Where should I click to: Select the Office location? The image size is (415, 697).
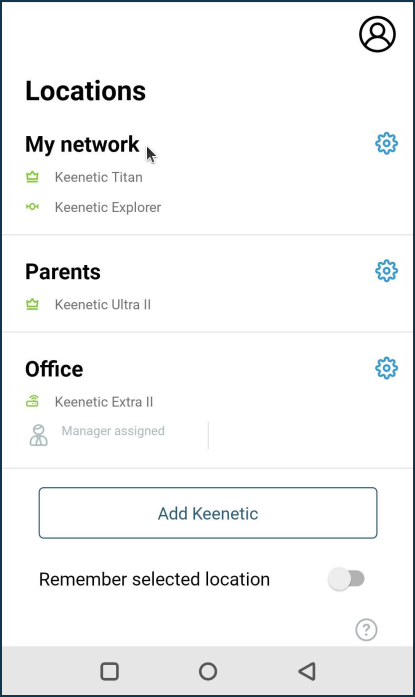coord(54,369)
